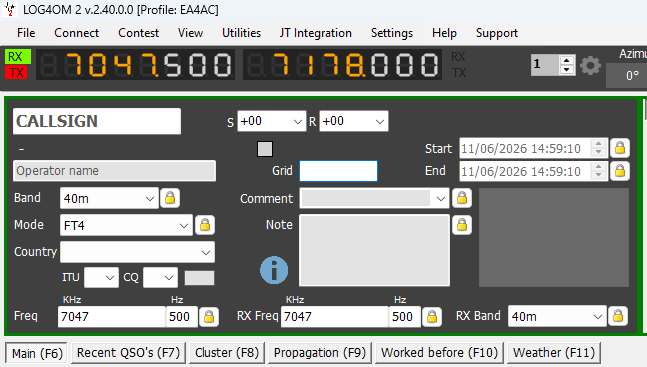Open the Support menu

pos(496,33)
